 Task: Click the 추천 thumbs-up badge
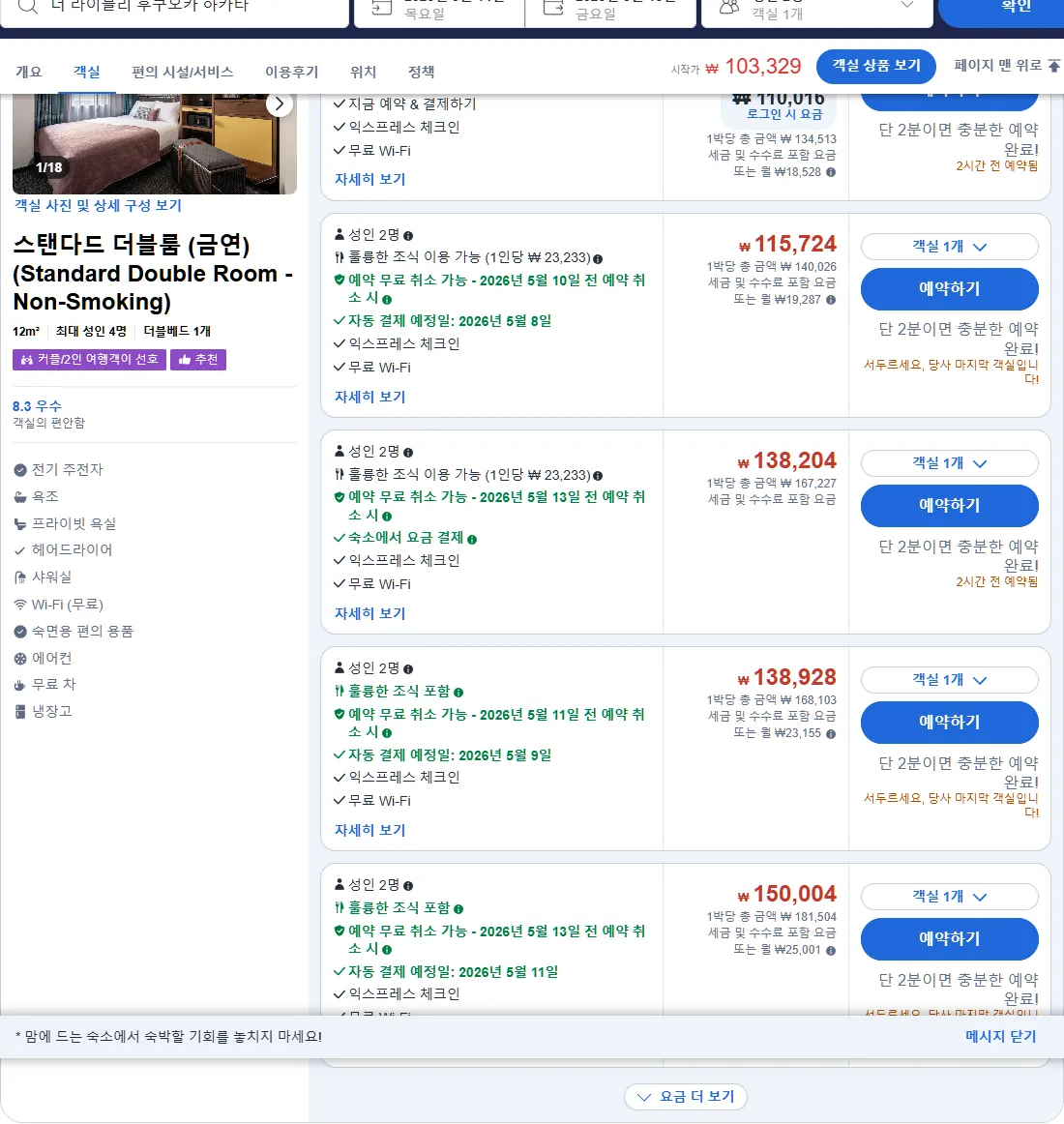click(x=198, y=359)
